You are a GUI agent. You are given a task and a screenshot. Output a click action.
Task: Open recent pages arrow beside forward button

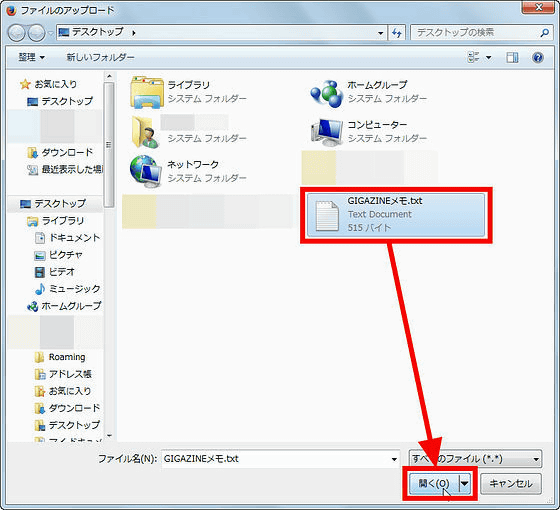(50, 33)
